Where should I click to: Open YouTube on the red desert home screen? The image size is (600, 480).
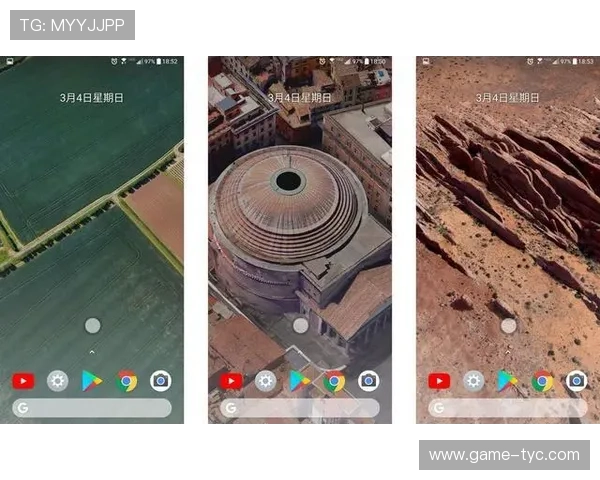[x=439, y=381]
